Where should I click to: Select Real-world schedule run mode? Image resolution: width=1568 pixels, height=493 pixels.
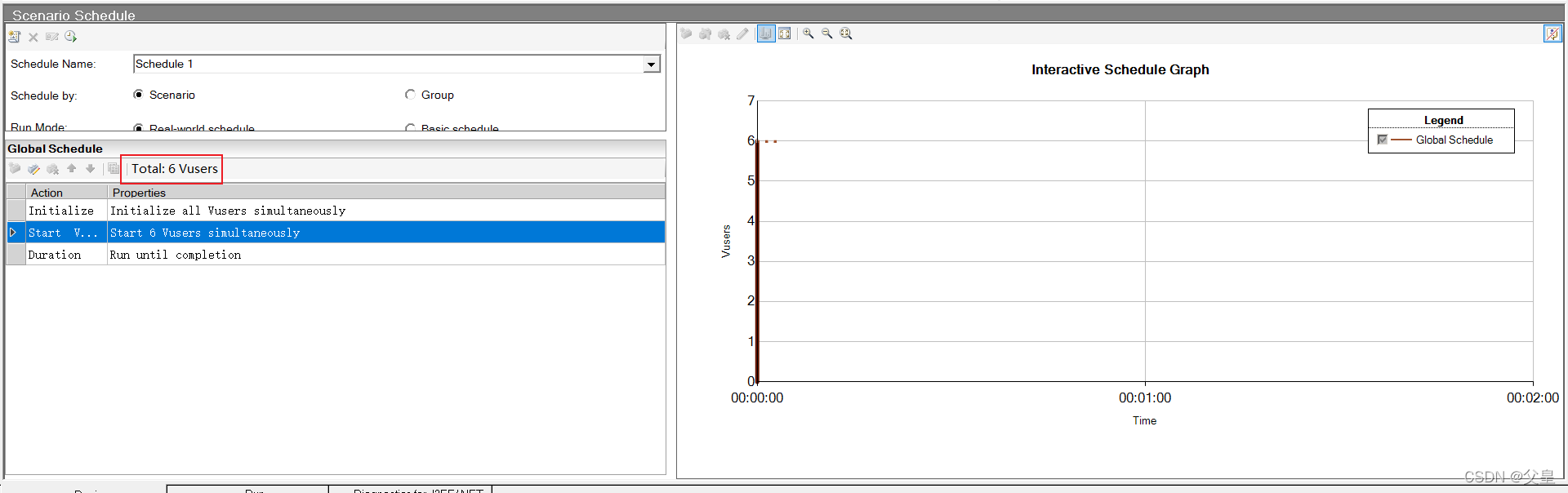pos(138,127)
